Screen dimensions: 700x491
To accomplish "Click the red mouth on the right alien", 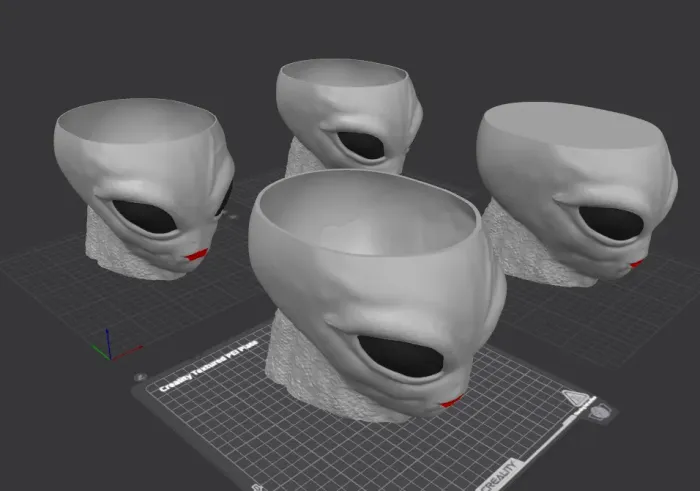I will (x=636, y=263).
